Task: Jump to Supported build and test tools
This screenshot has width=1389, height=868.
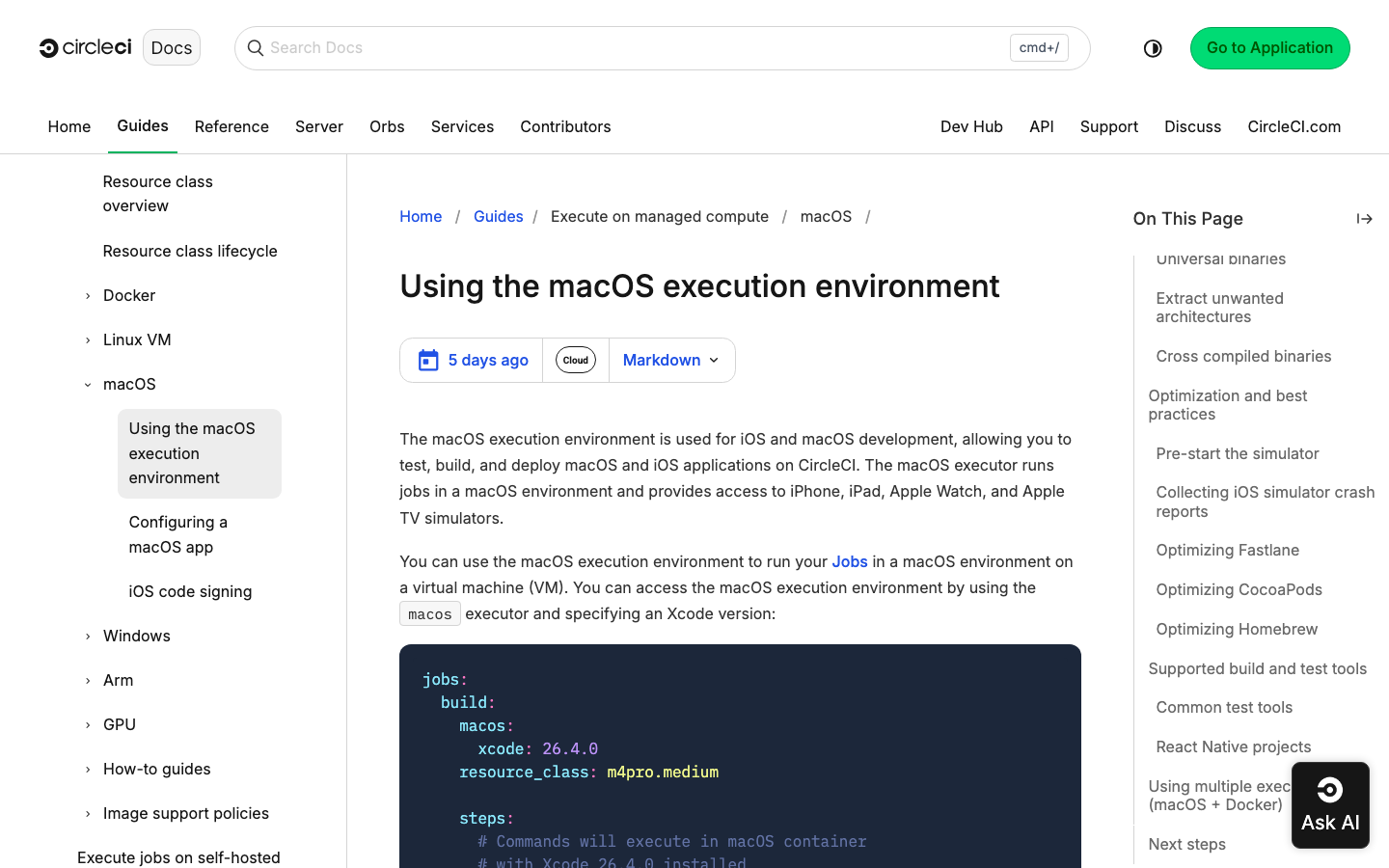Action: tap(1257, 668)
